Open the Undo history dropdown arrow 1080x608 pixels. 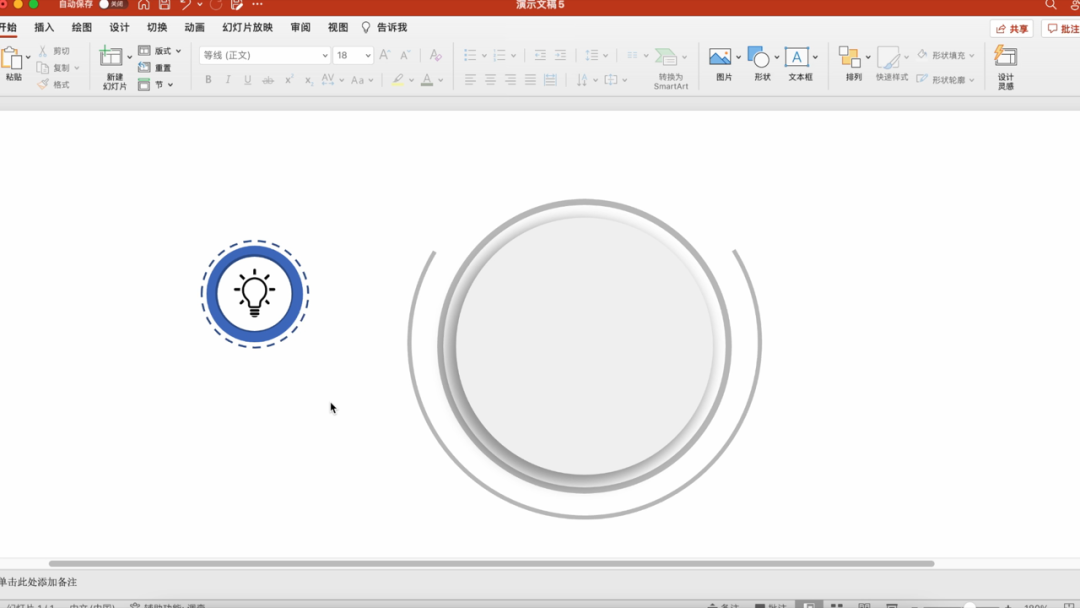[200, 5]
